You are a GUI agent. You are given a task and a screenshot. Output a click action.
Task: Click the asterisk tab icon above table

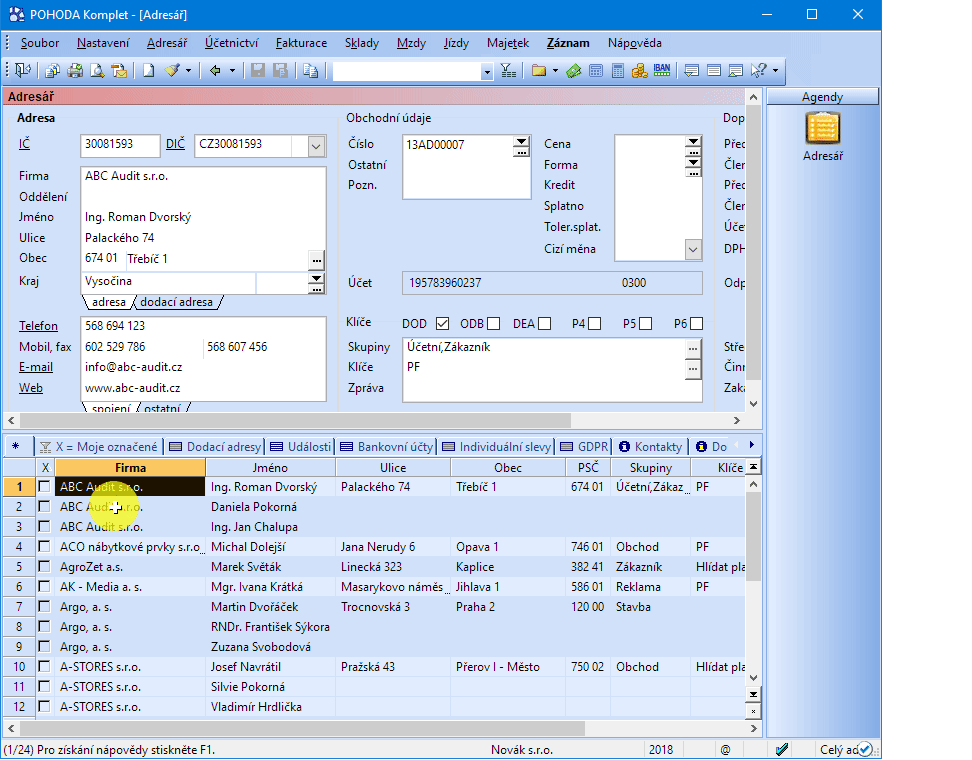(15, 446)
